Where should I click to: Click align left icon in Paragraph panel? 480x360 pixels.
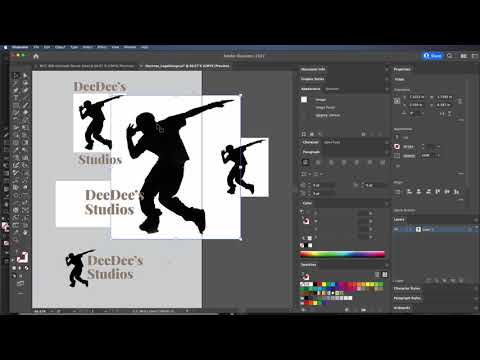point(306,163)
